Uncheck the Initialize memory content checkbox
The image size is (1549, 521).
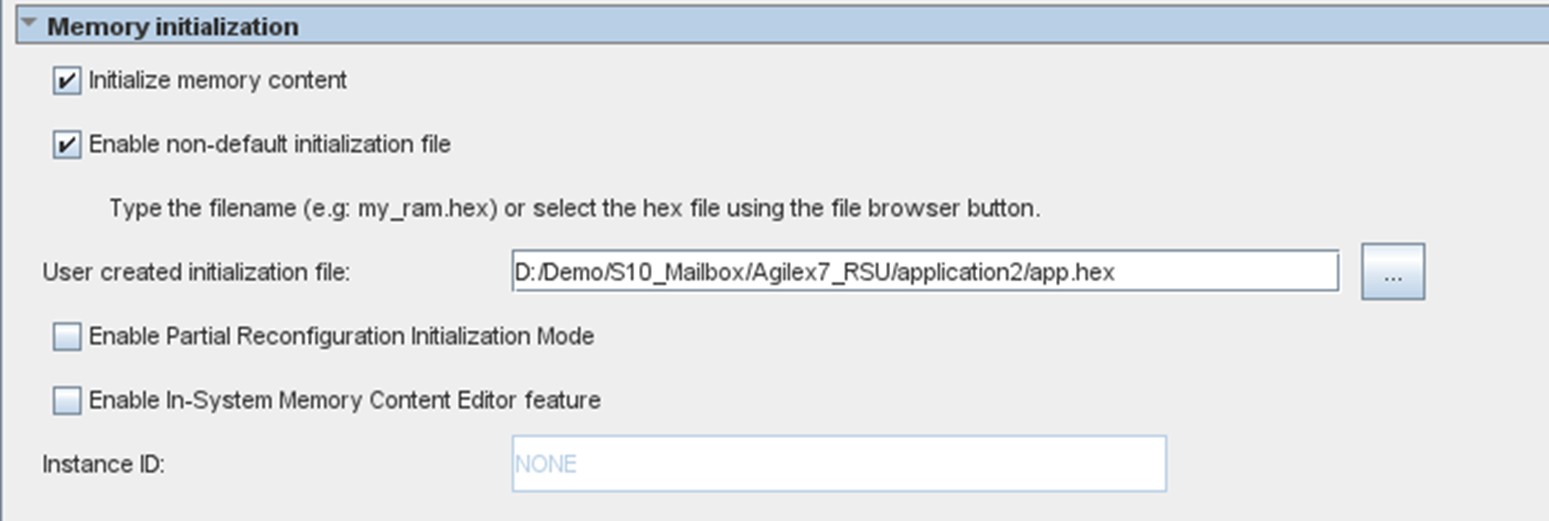point(67,81)
